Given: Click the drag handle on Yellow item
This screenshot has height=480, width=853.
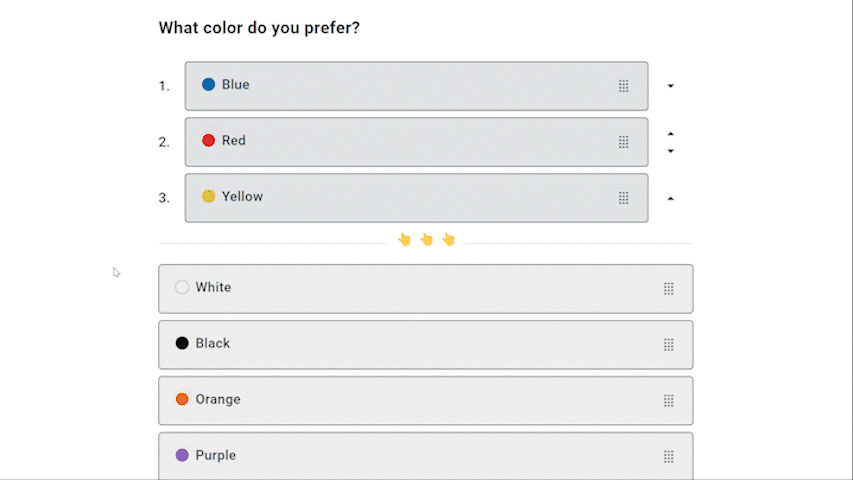Looking at the screenshot, I should click(x=624, y=198).
